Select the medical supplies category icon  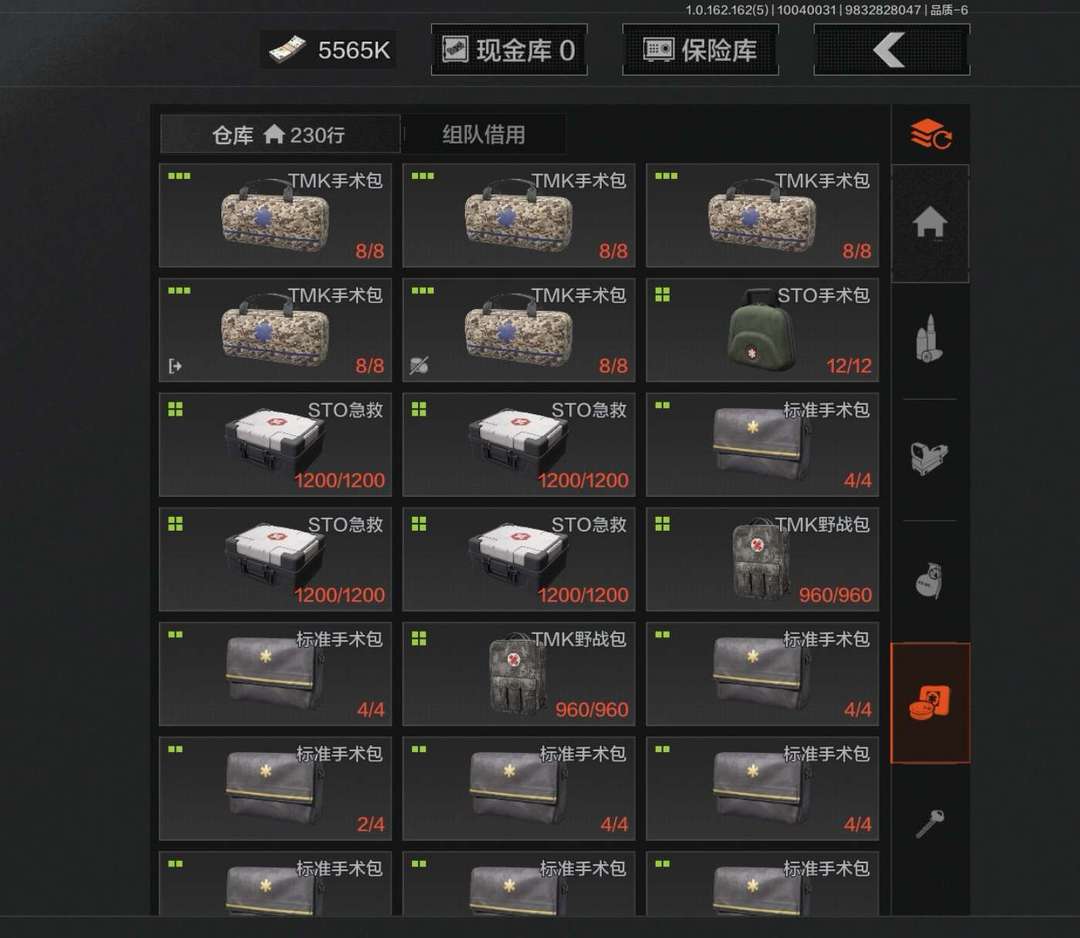point(930,703)
